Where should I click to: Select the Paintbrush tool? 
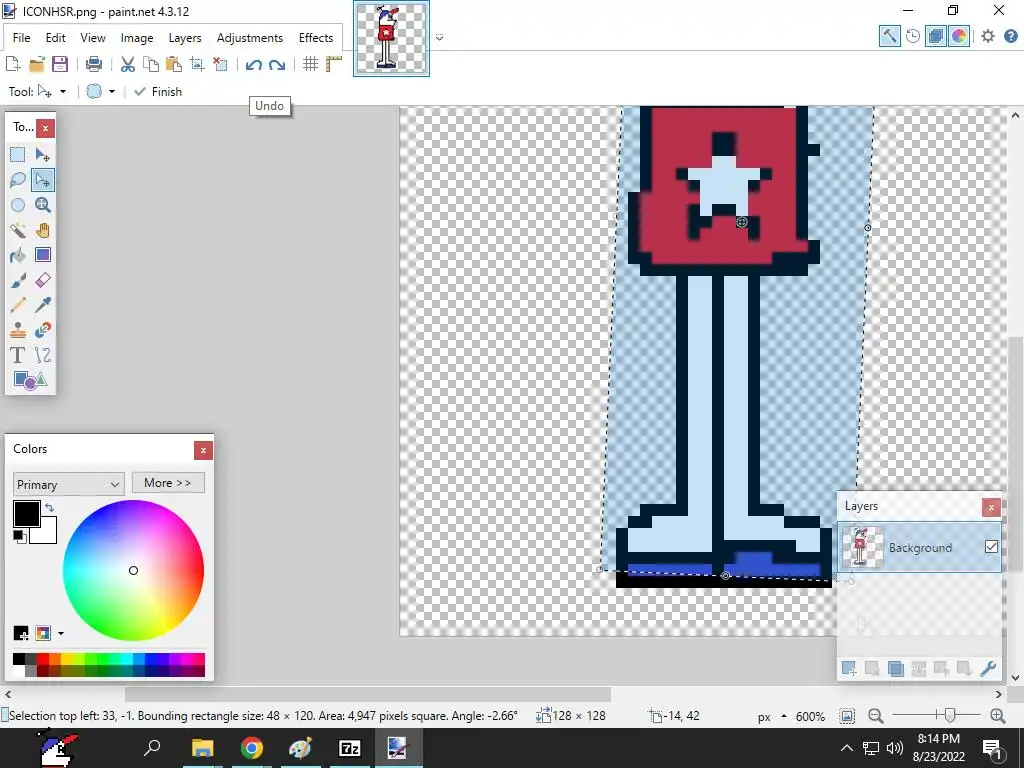click(18, 280)
